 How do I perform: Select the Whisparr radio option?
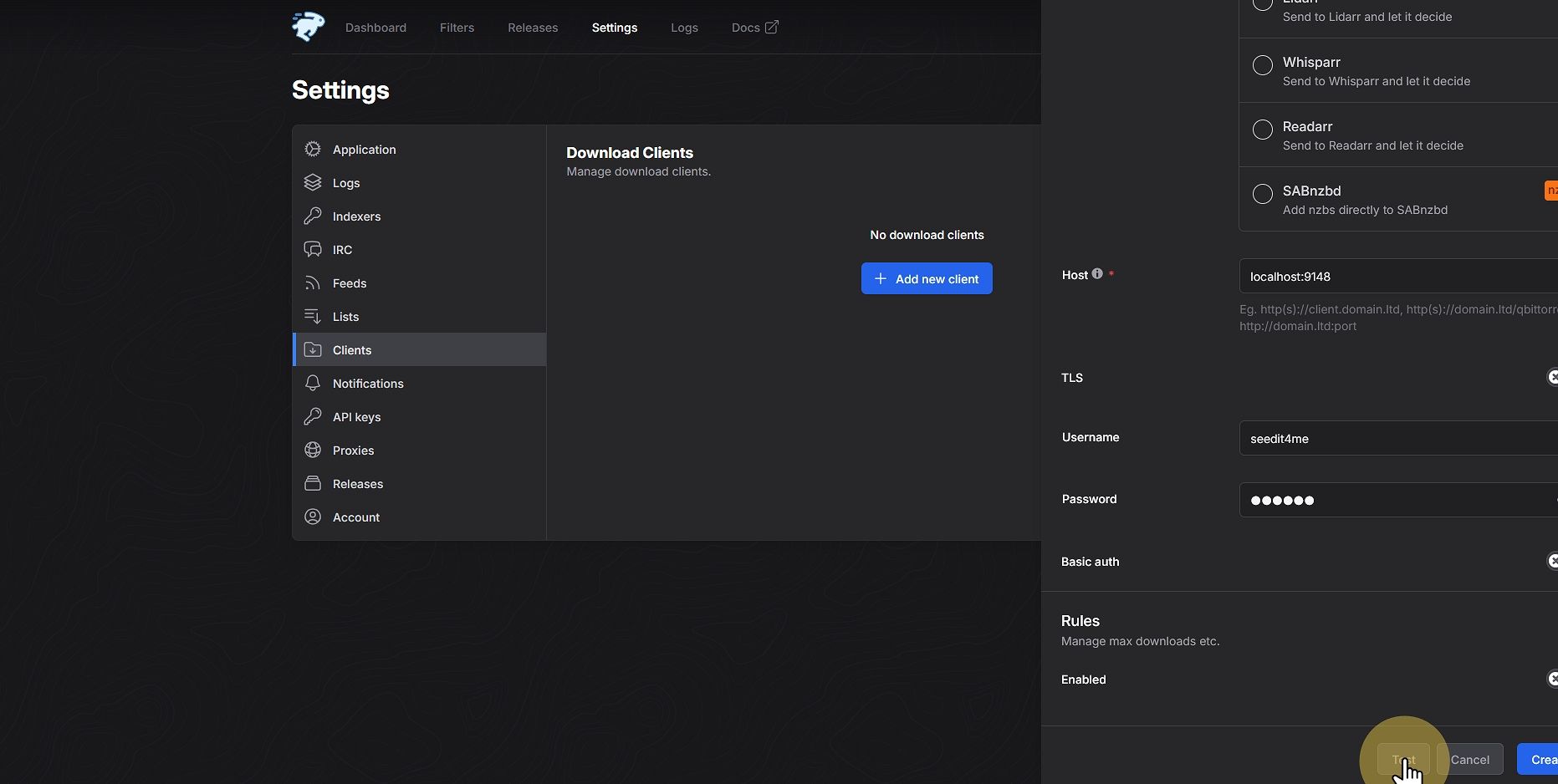click(x=1263, y=65)
